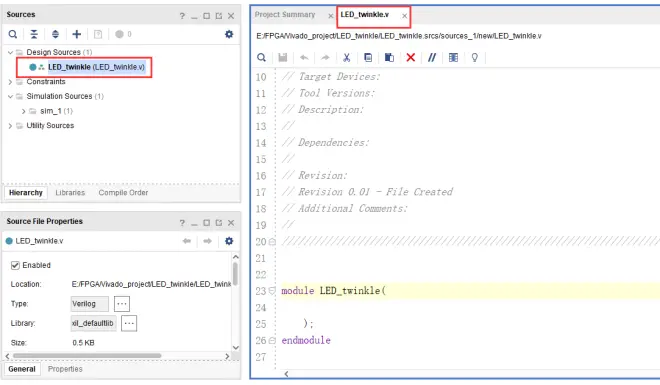Viewport: 660px width, 385px height.
Task: Toggle line comments in editor
Action: tap(432, 58)
